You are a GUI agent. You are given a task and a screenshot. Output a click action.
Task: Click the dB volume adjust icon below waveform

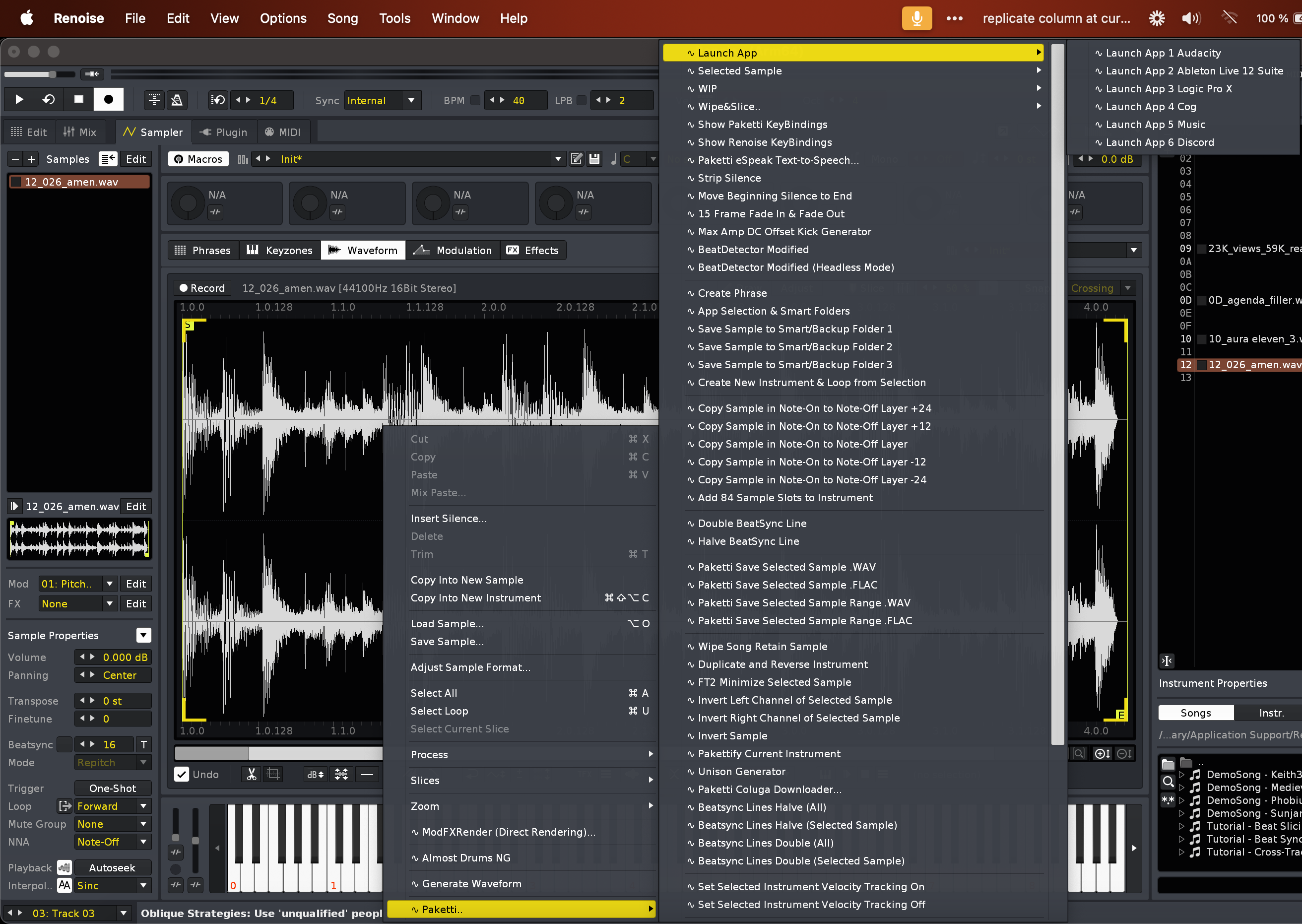316,774
